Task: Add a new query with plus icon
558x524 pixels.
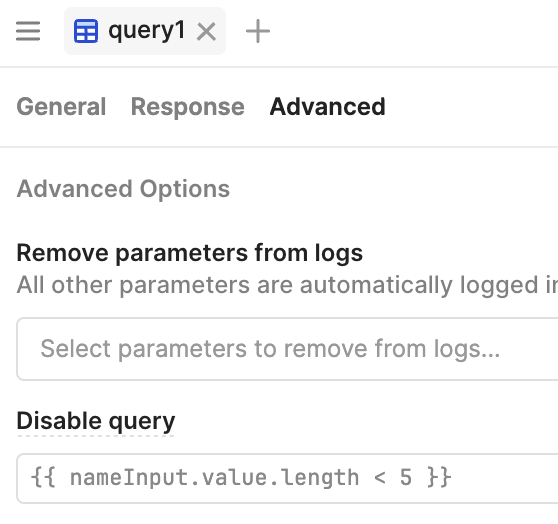Action: [x=258, y=31]
